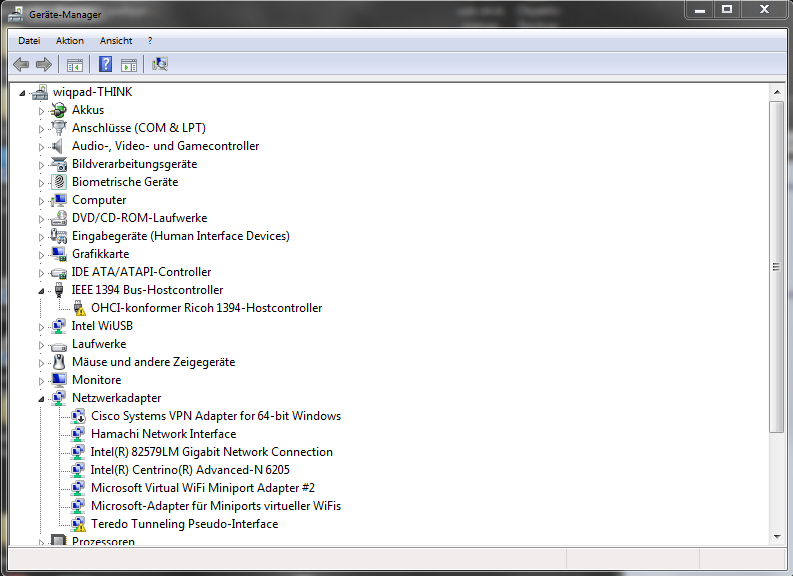Expand the Akkus category
The image size is (793, 576).
pyautogui.click(x=41, y=111)
